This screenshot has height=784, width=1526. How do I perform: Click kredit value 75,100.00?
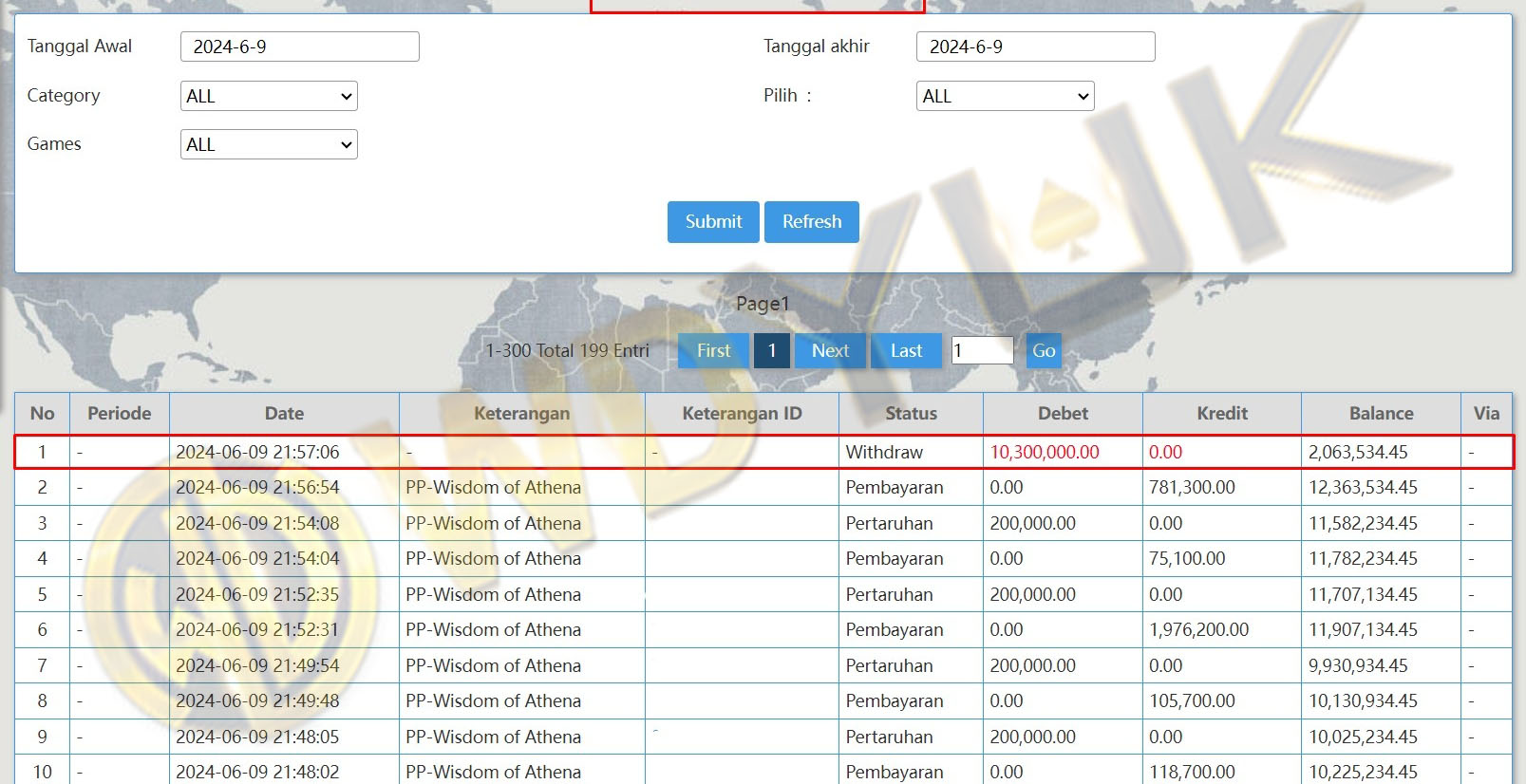coord(1187,559)
